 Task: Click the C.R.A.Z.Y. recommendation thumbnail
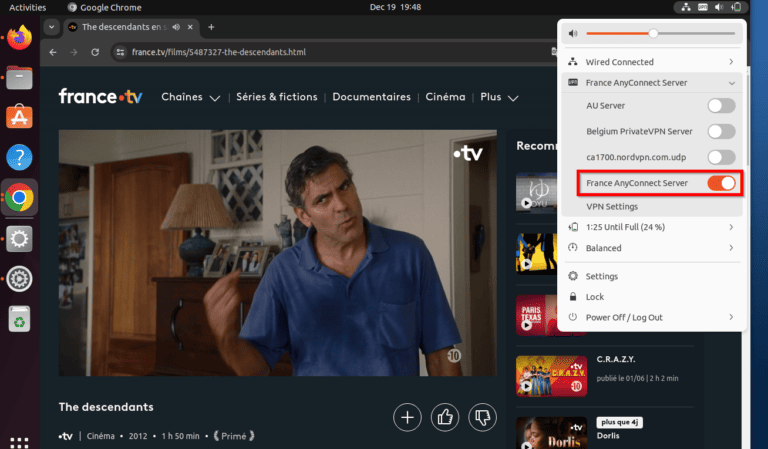[537, 375]
